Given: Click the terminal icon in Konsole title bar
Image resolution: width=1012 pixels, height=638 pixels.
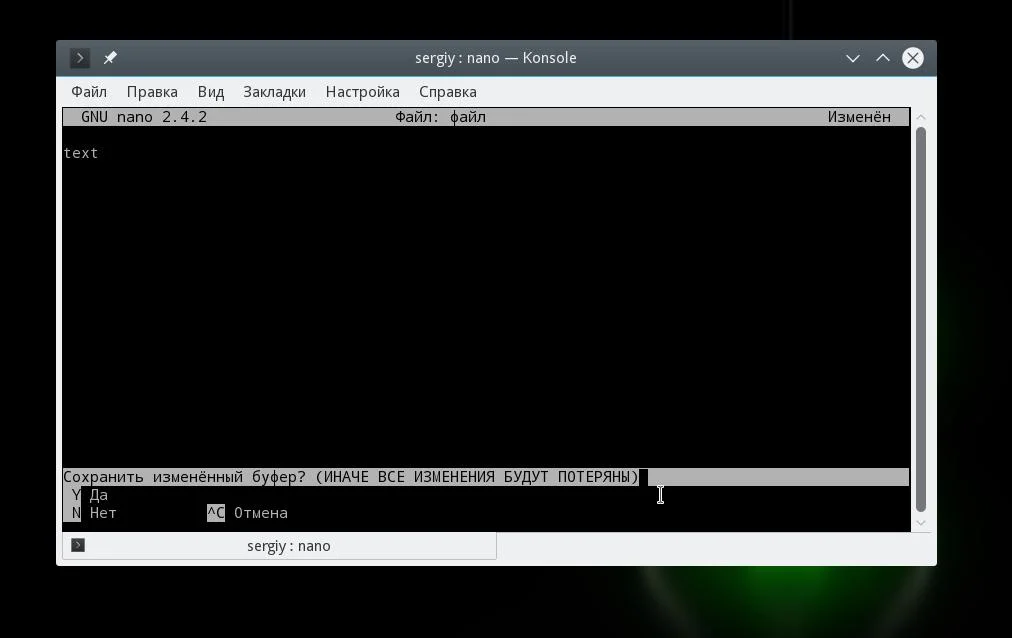Looking at the screenshot, I should [x=79, y=58].
